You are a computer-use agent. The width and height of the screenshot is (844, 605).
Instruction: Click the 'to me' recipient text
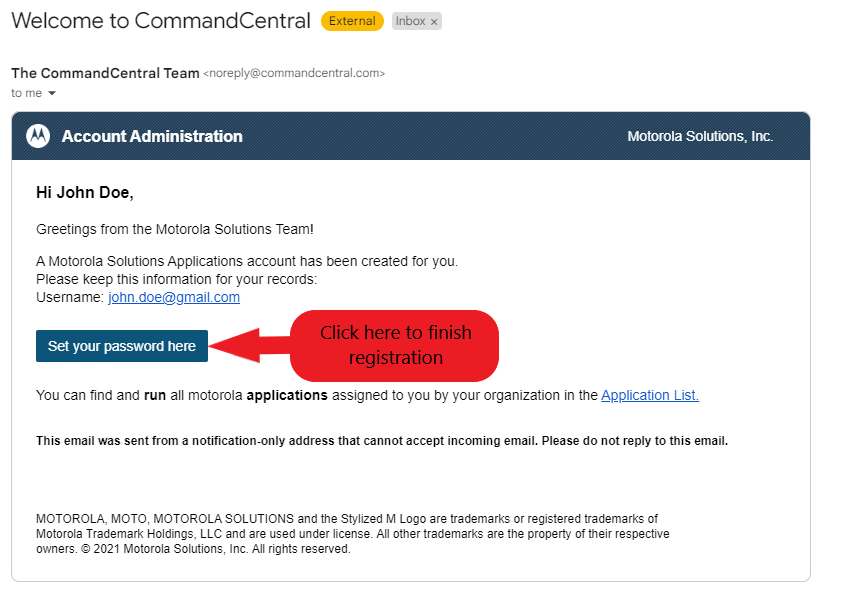[26, 93]
